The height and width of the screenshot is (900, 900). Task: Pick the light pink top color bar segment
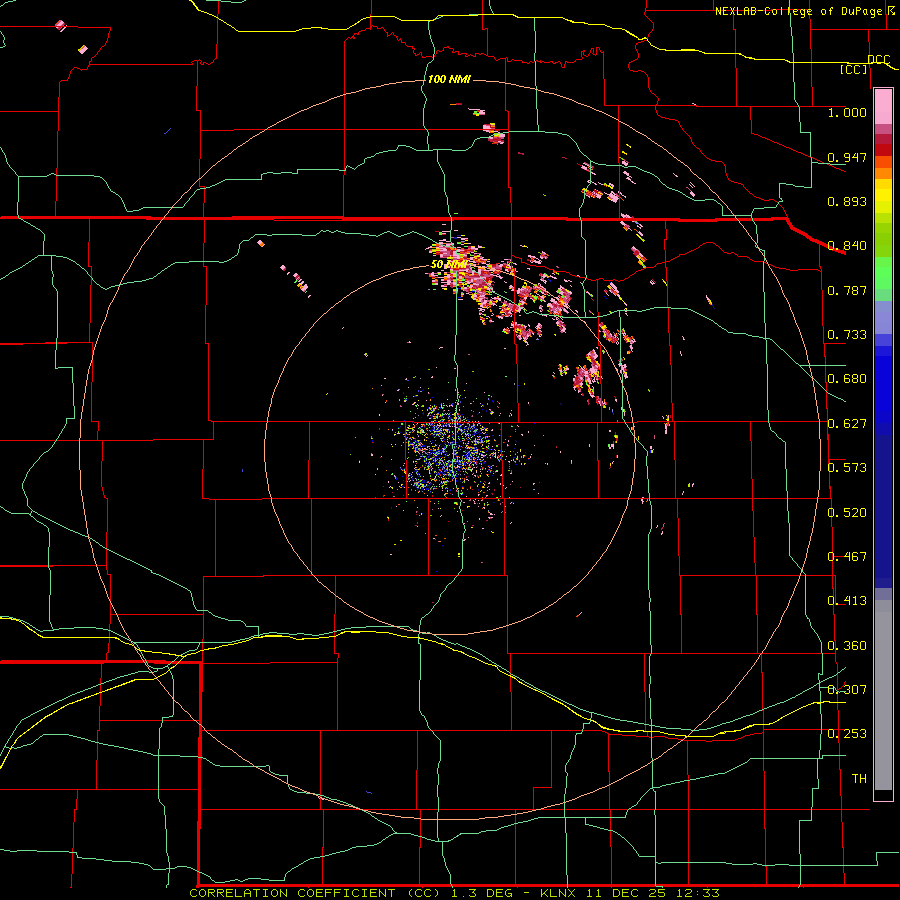click(883, 107)
